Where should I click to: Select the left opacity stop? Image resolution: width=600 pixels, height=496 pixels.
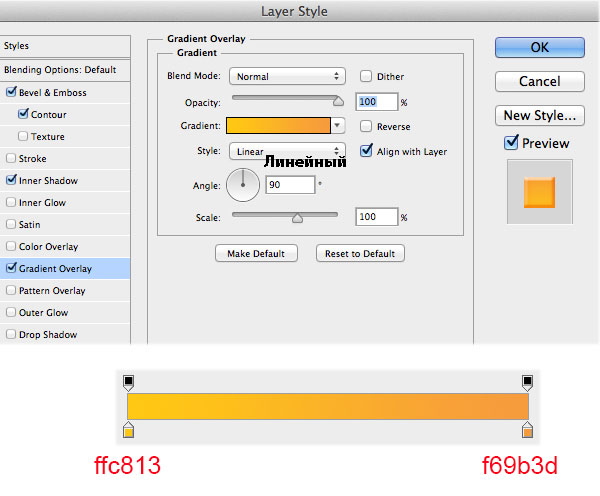(x=129, y=383)
